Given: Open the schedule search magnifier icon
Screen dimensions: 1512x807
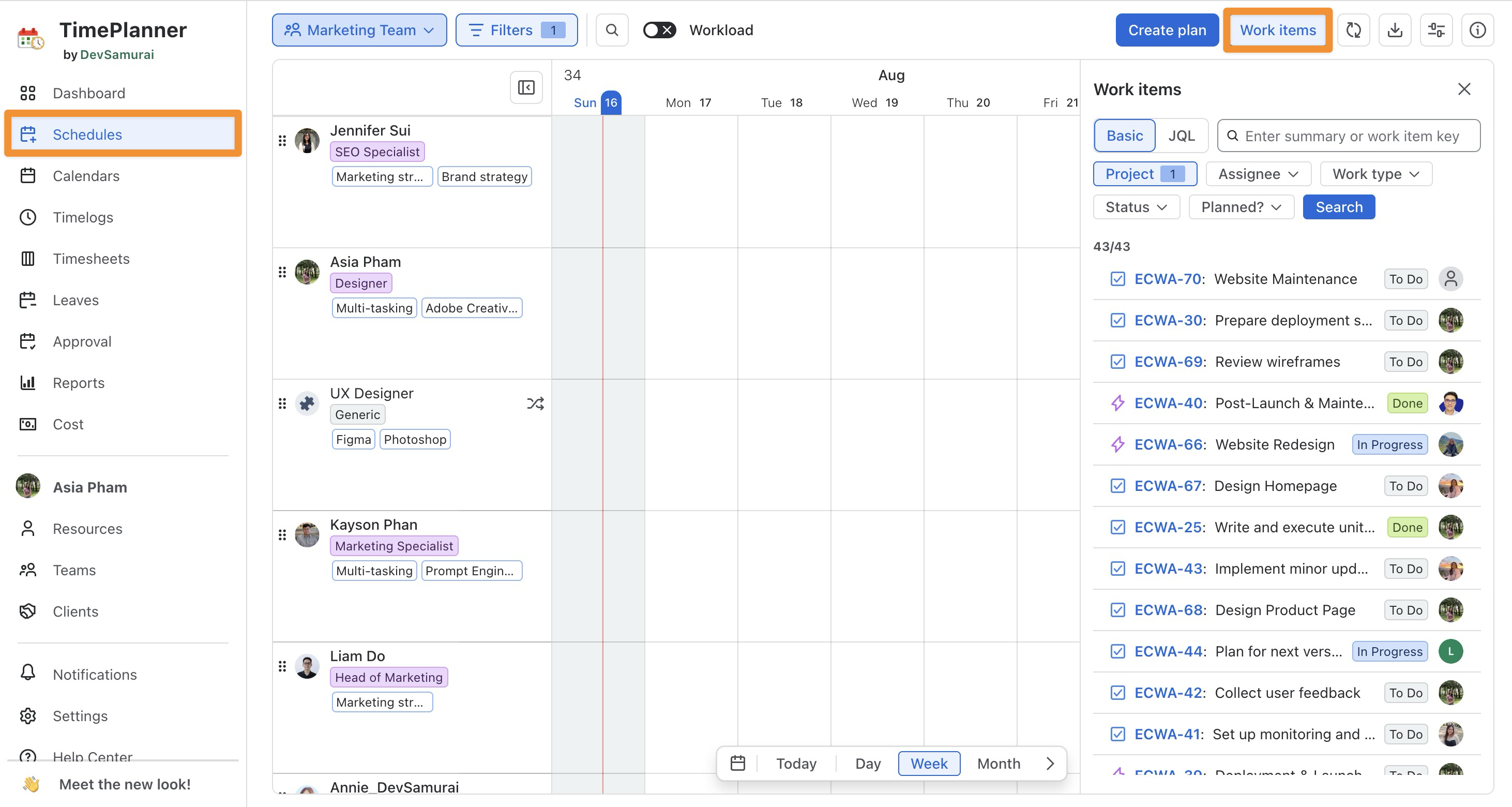Looking at the screenshot, I should pyautogui.click(x=612, y=30).
